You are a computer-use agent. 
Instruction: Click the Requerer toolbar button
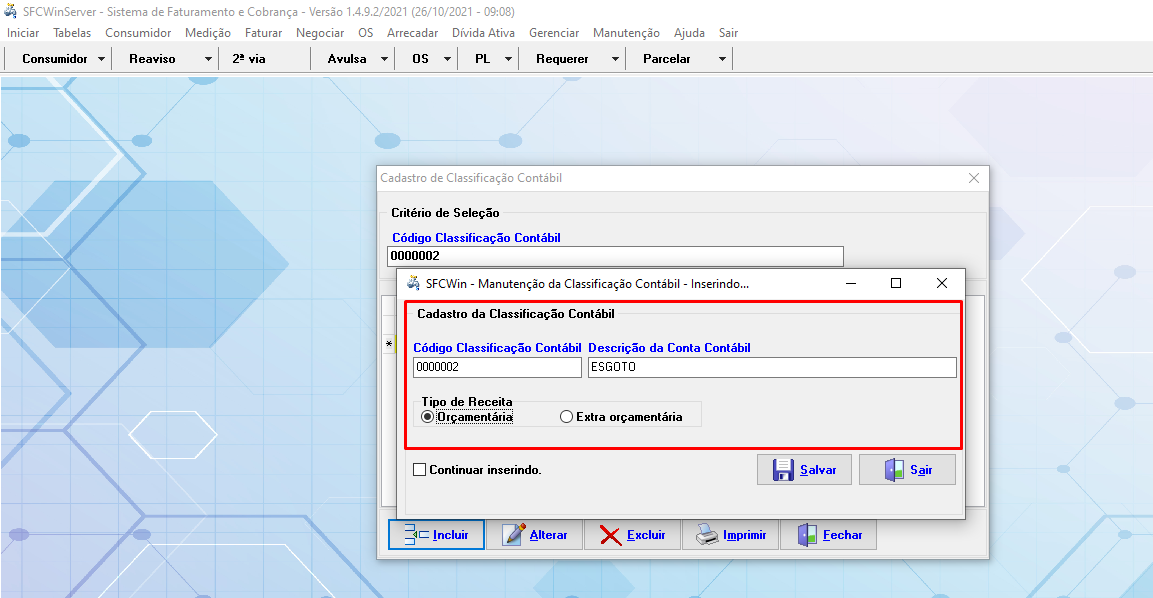click(562, 59)
